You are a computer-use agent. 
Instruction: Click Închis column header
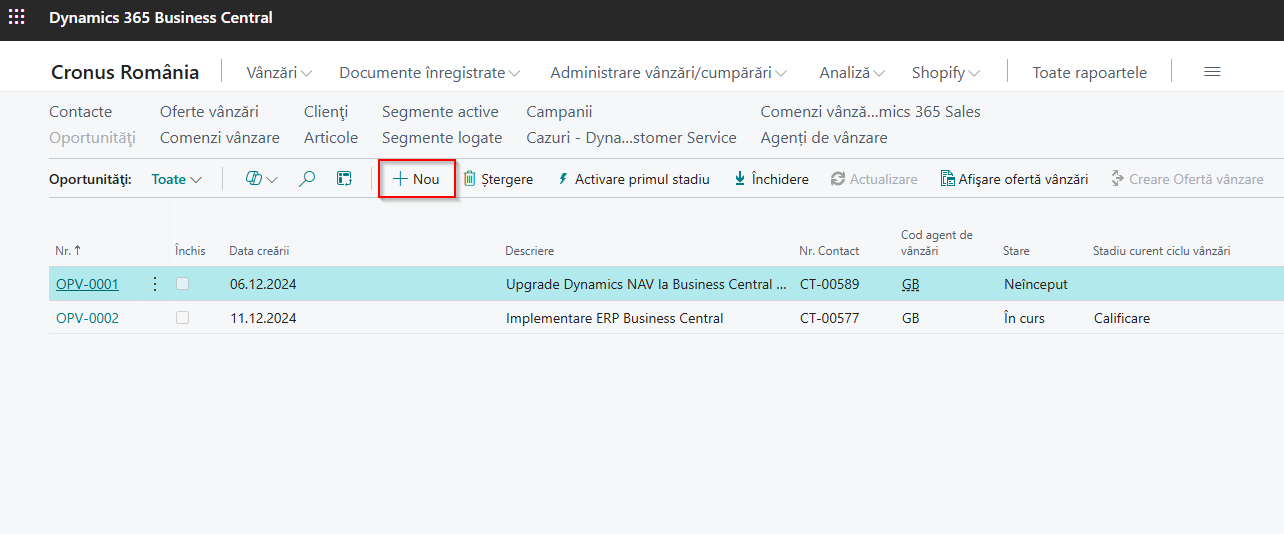(190, 251)
